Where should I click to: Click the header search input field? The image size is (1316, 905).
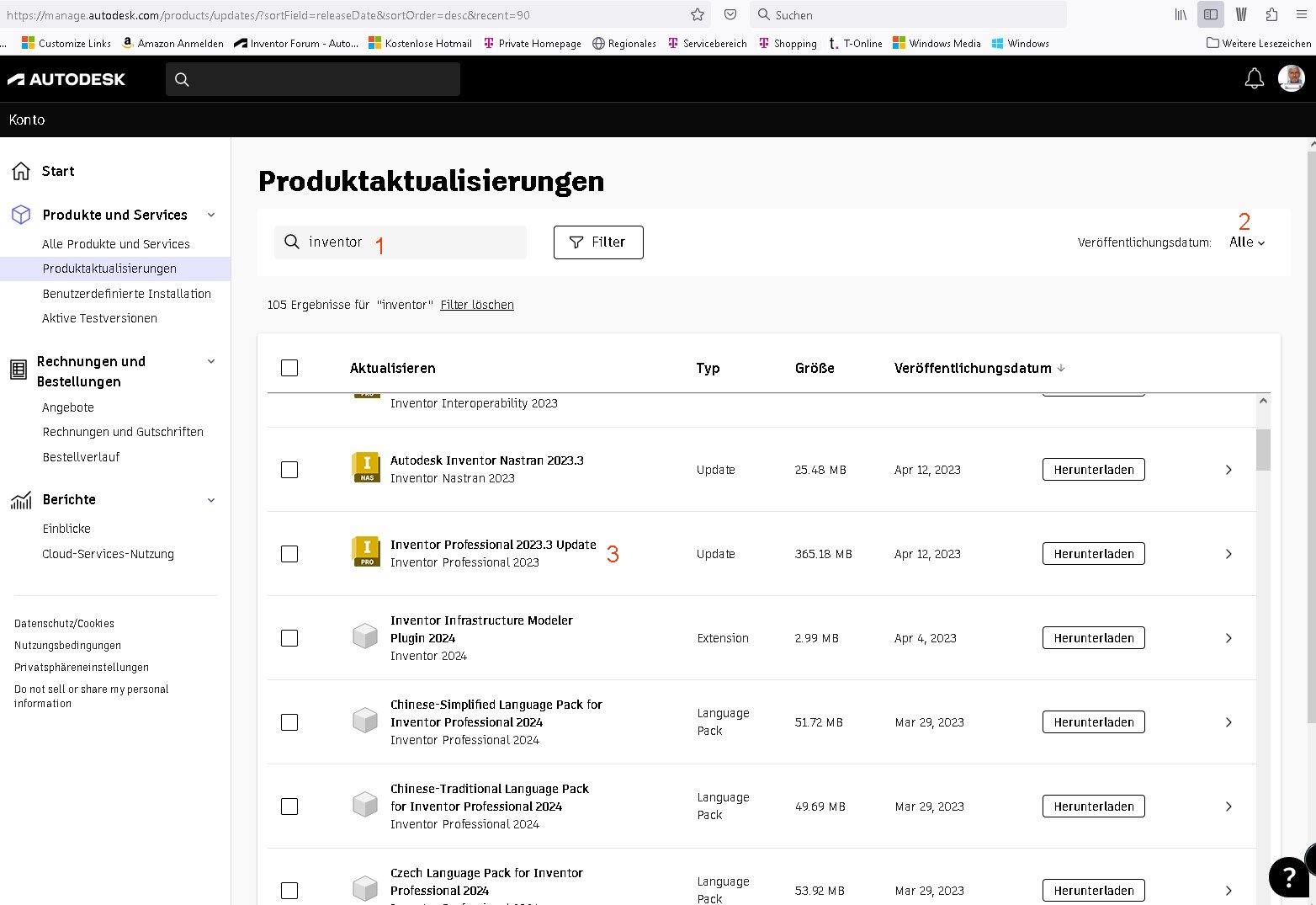click(313, 79)
